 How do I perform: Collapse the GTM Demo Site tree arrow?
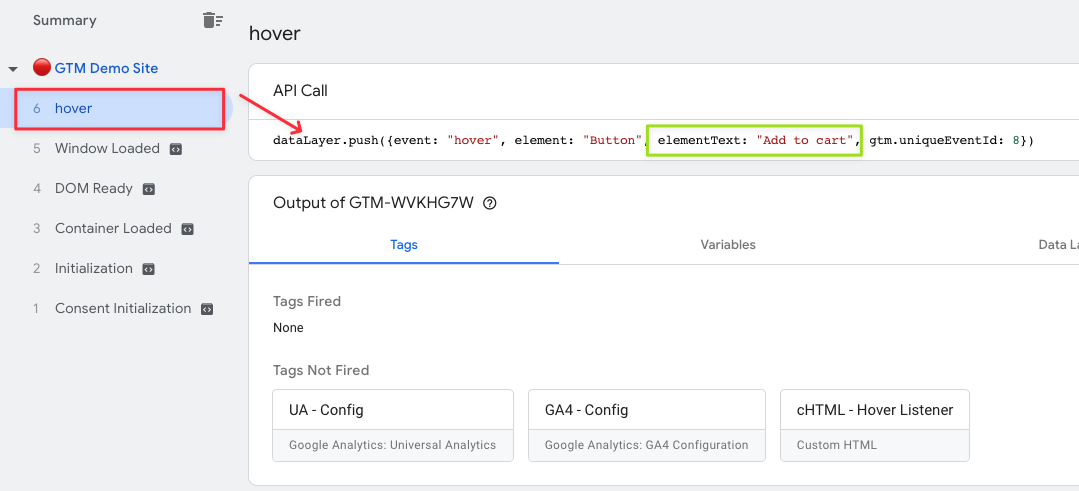[12, 69]
